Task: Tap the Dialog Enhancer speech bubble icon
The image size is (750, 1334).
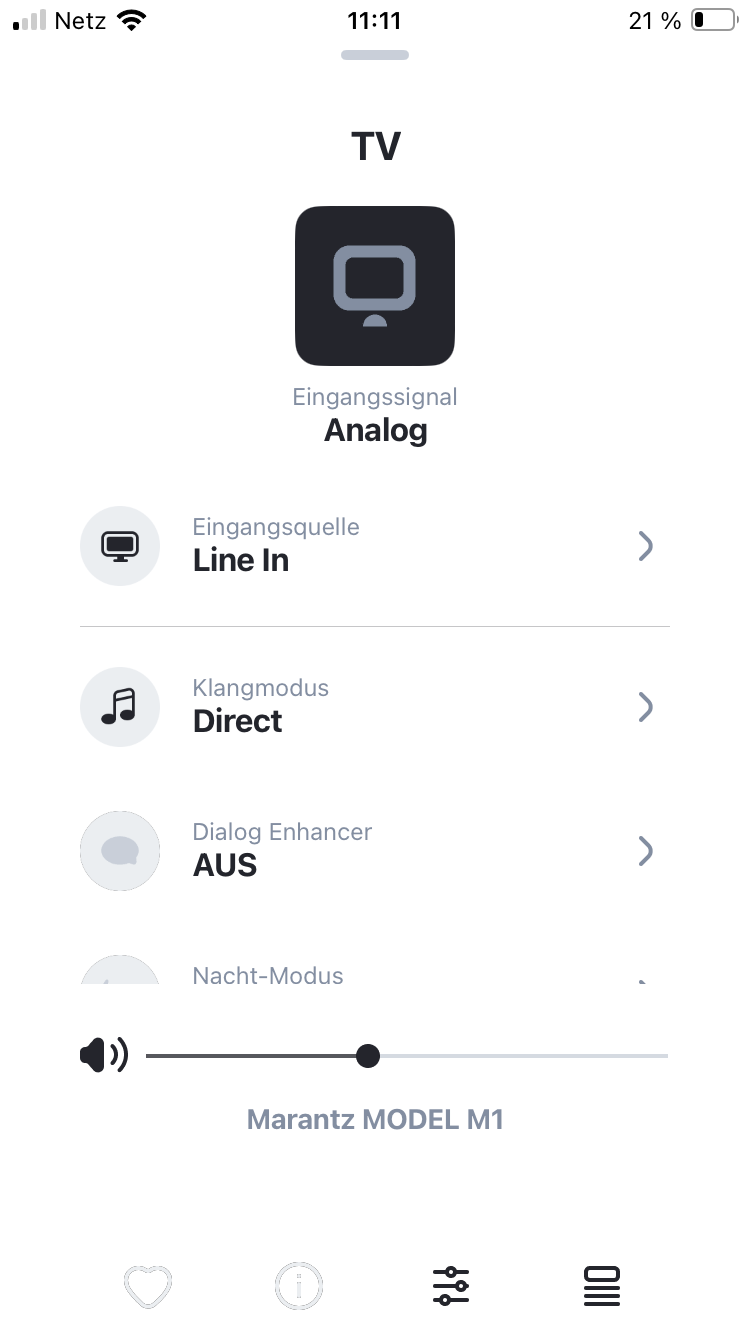Action: [x=120, y=851]
